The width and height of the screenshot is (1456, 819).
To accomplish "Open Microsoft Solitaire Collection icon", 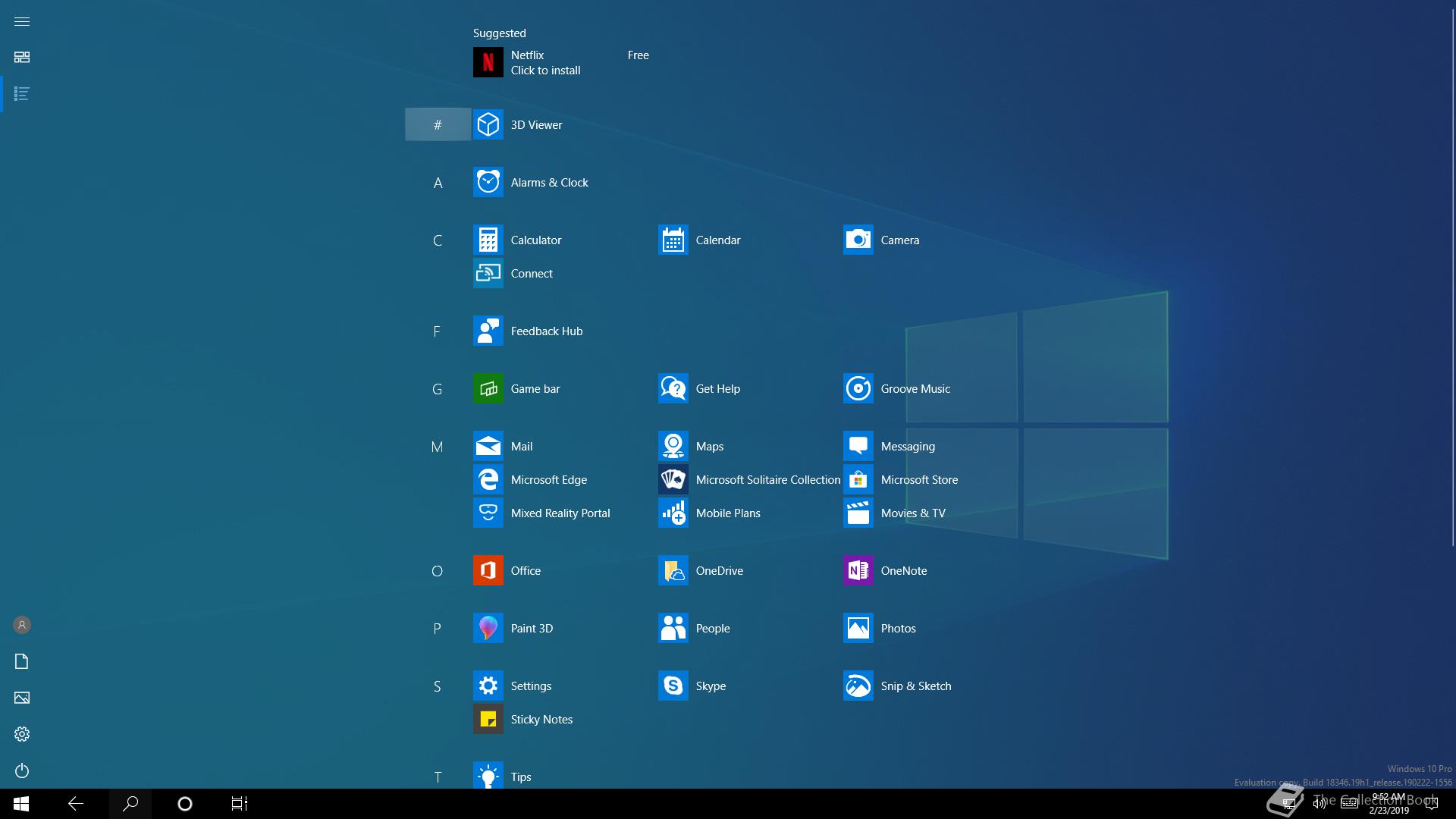I will (x=673, y=479).
